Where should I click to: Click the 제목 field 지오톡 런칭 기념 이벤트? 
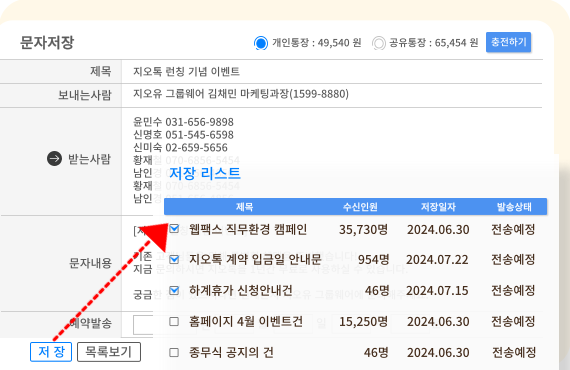pyautogui.click(x=186, y=71)
